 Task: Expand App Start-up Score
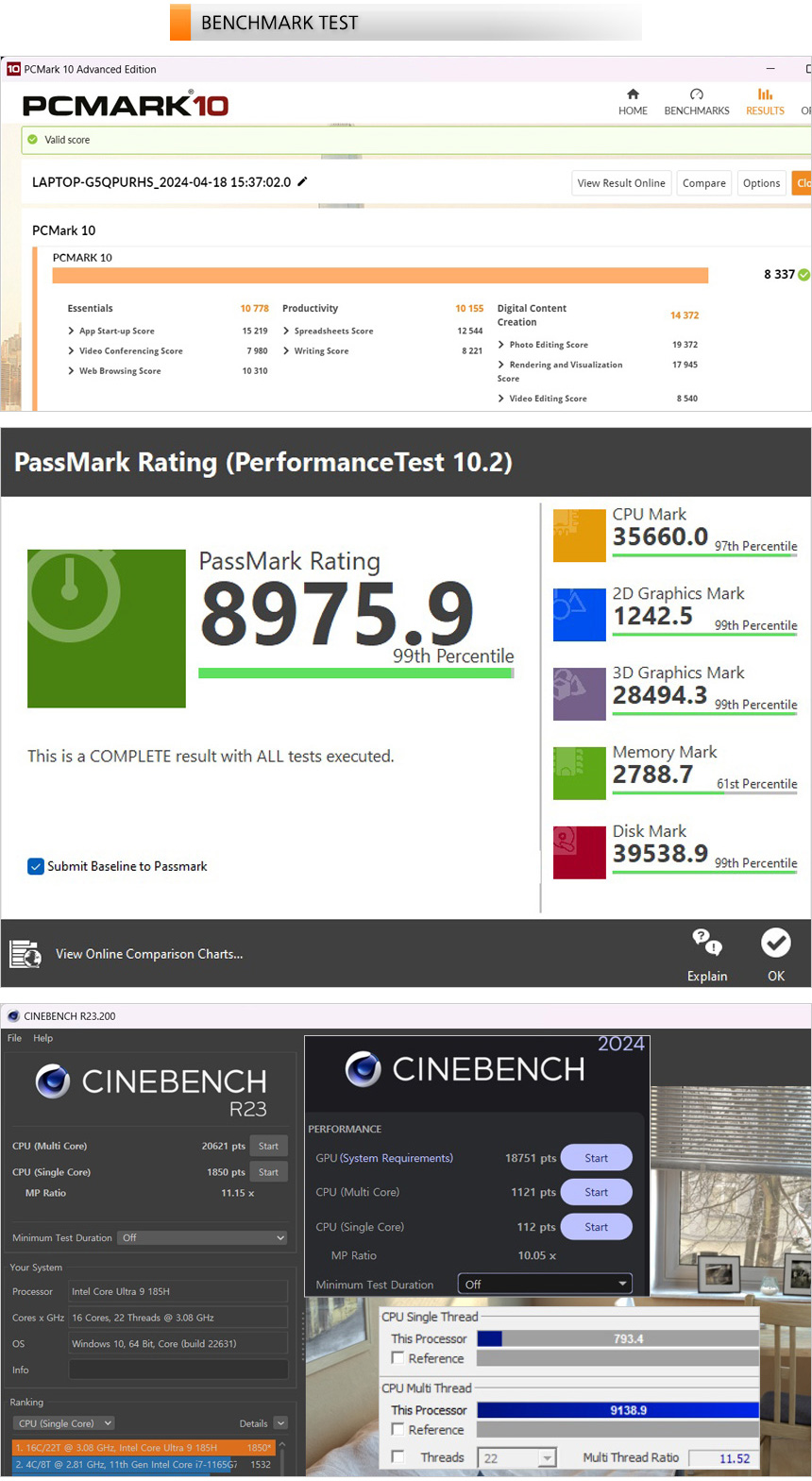pos(71,332)
